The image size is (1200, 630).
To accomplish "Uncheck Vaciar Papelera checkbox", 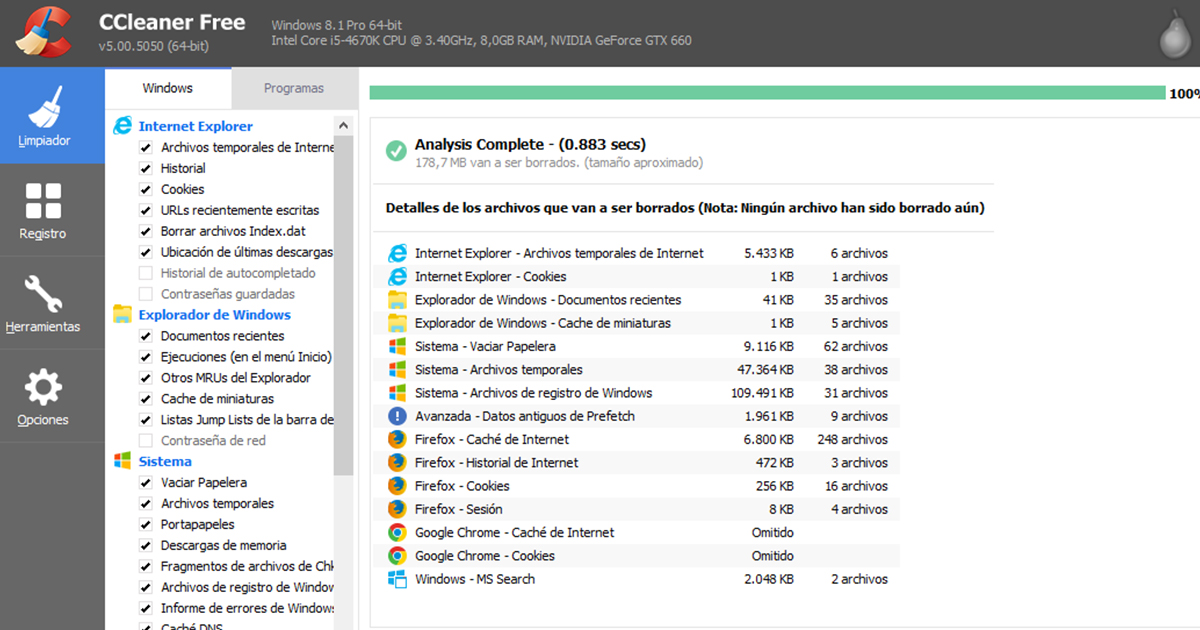I will (x=145, y=482).
